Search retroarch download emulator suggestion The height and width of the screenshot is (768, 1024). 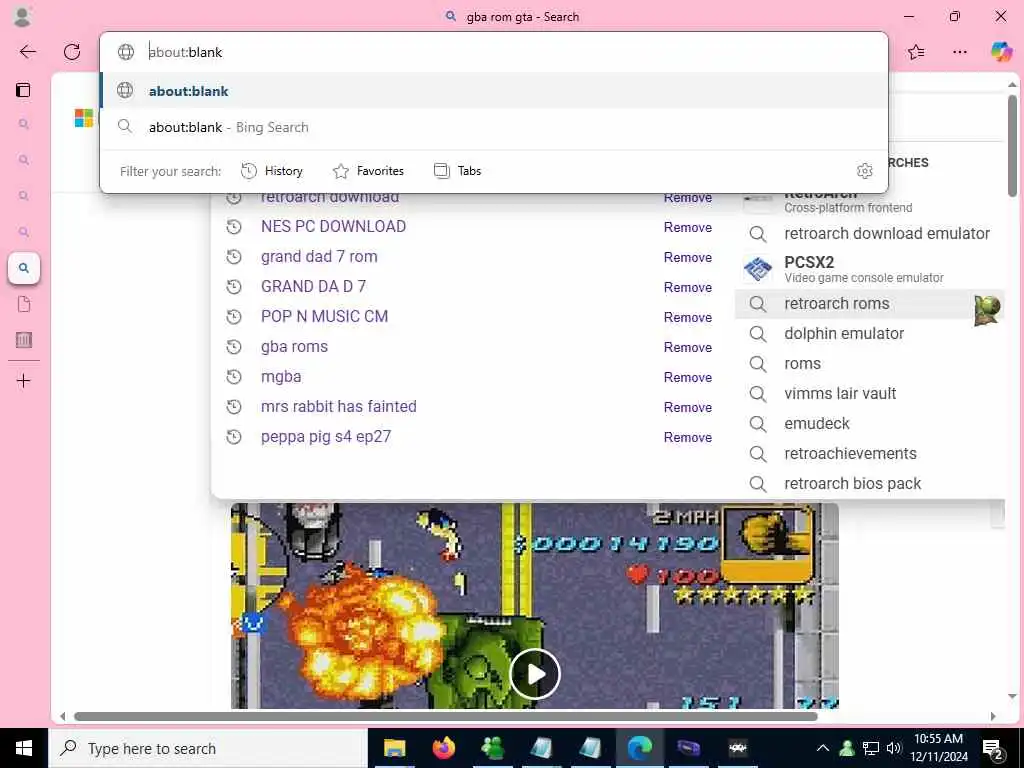tap(869, 234)
